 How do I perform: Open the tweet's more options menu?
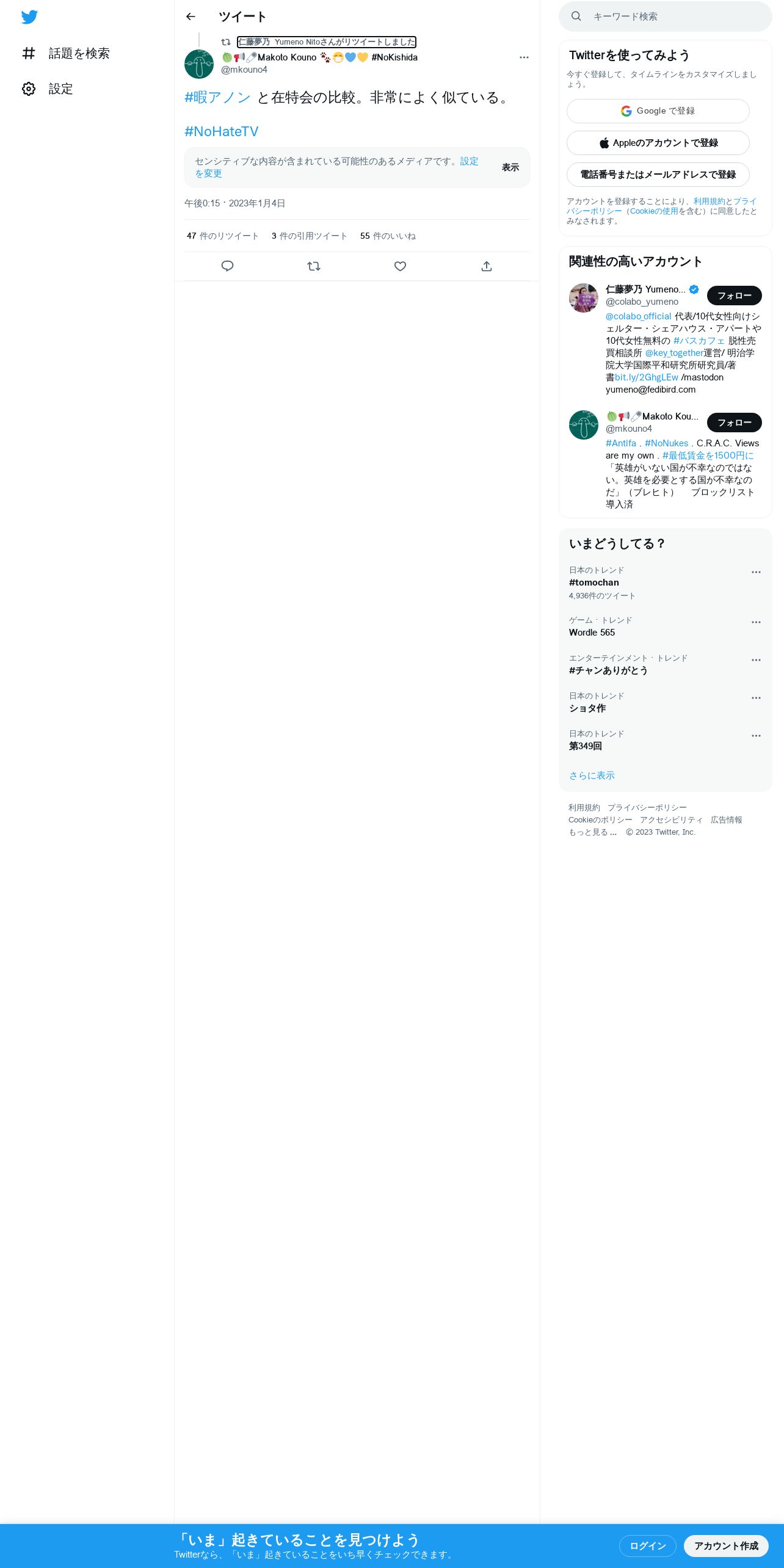click(x=524, y=57)
